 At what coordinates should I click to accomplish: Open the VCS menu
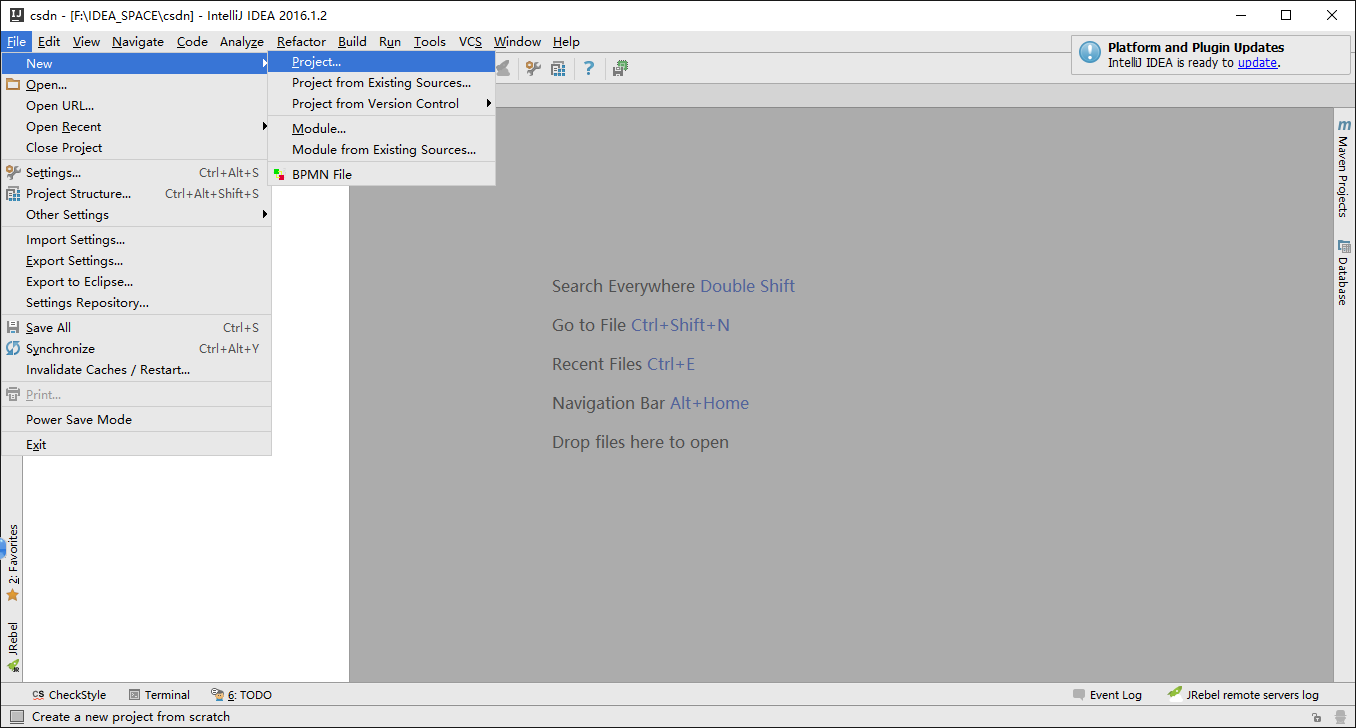470,42
